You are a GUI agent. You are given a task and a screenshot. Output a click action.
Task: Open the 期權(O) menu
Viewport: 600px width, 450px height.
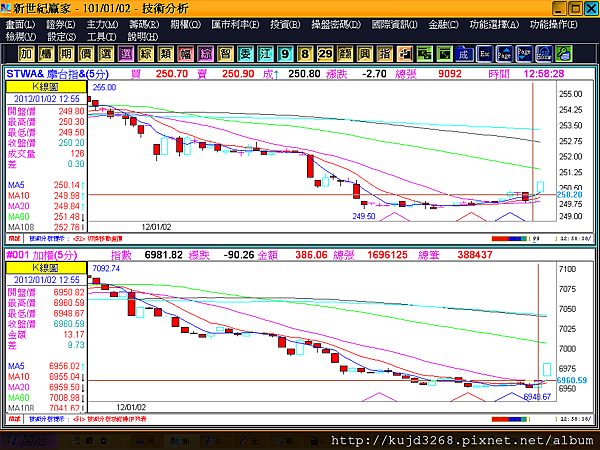point(185,24)
